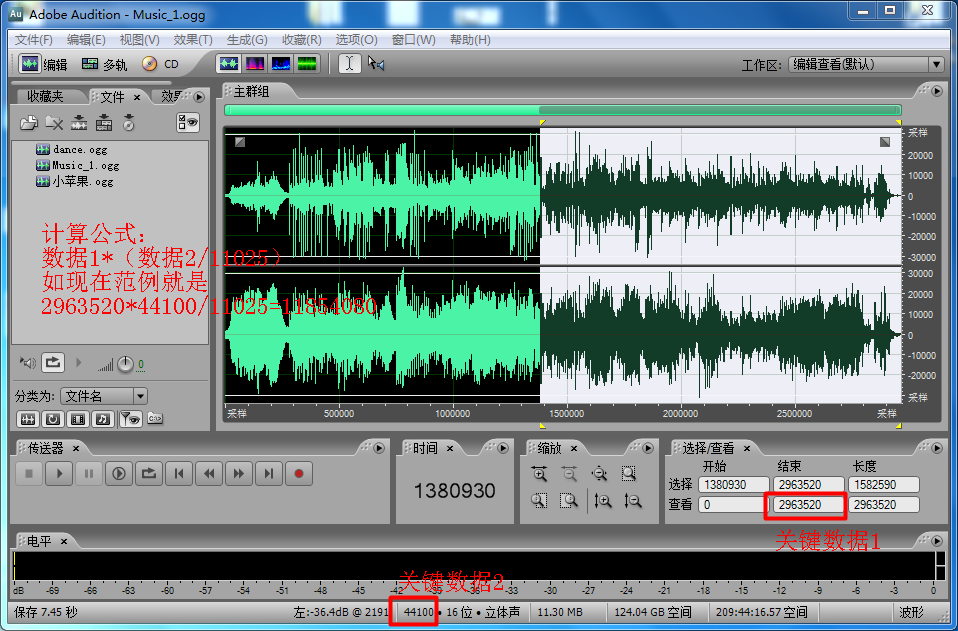Select the Spectral Pan Display icon
Screen dimensions: 958x631
coord(281,64)
